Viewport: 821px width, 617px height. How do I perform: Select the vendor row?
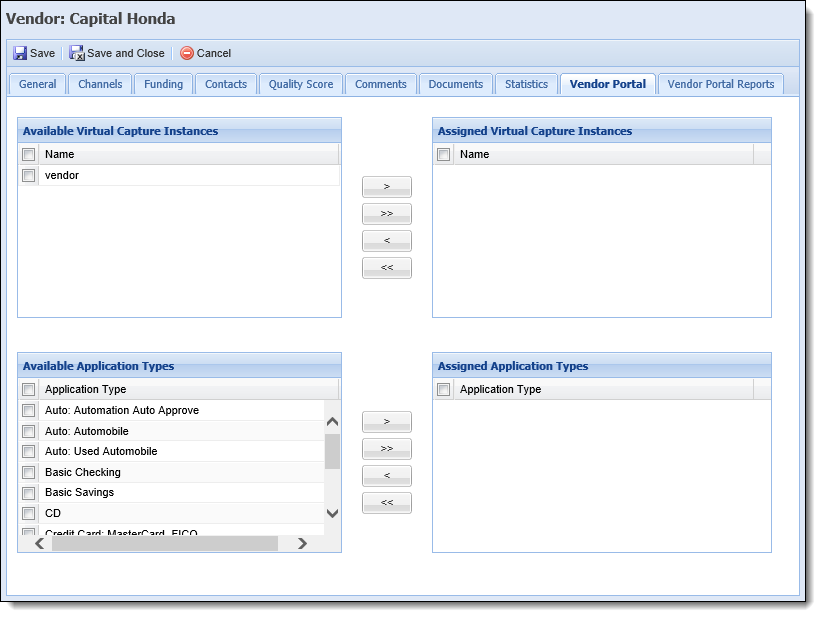pyautogui.click(x=179, y=175)
